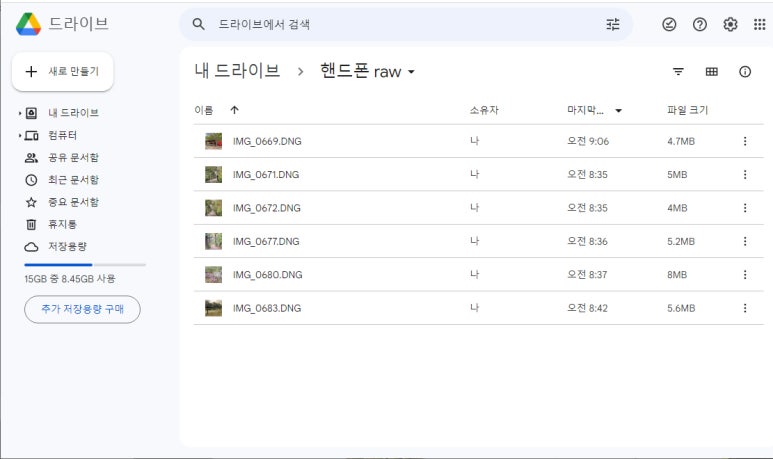Screen dimensions: 773x459
Task: Expand the 핸드폰 raw folder dropdown
Action: [x=411, y=72]
